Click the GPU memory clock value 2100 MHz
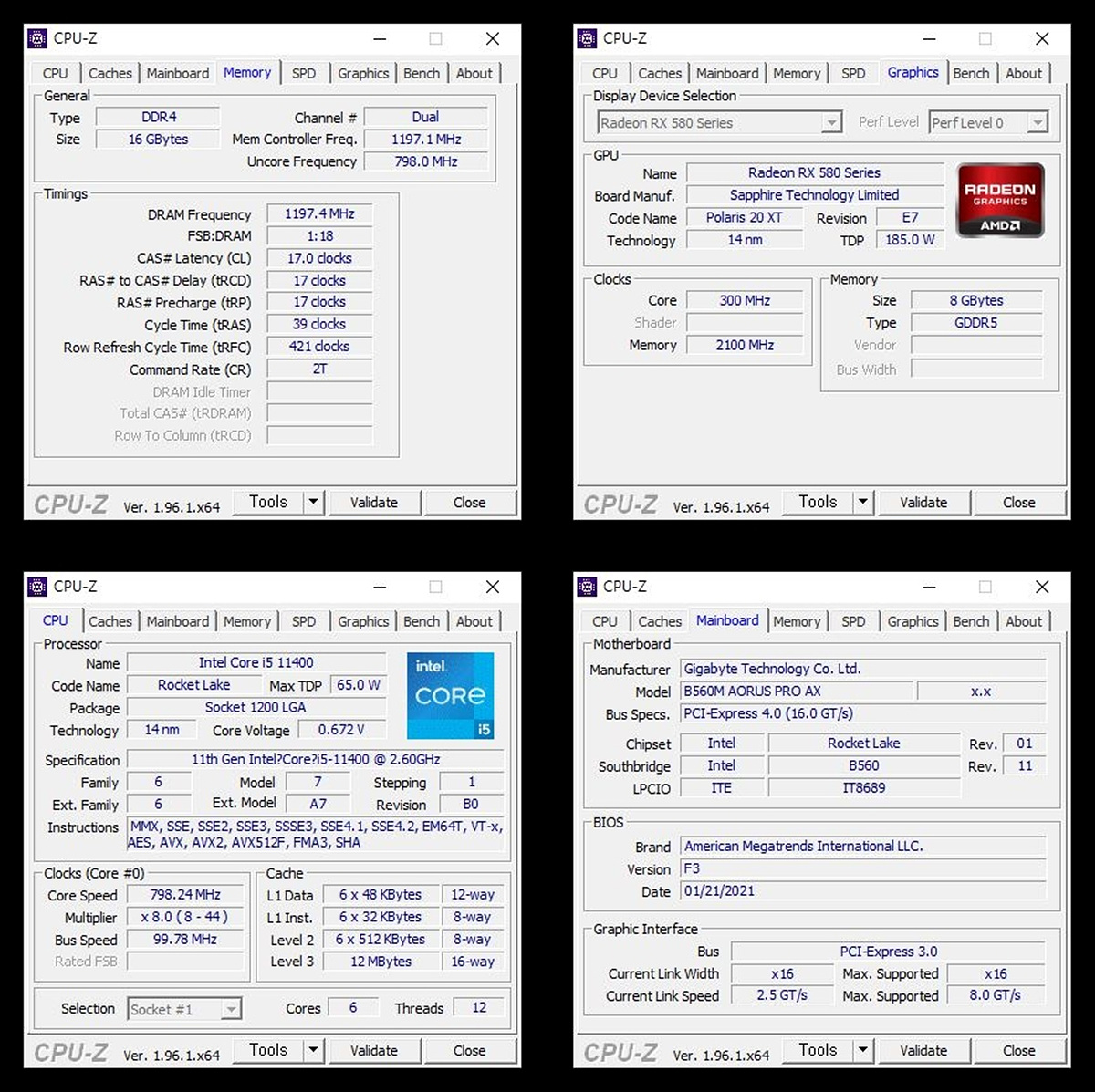The image size is (1095, 1092). [745, 346]
